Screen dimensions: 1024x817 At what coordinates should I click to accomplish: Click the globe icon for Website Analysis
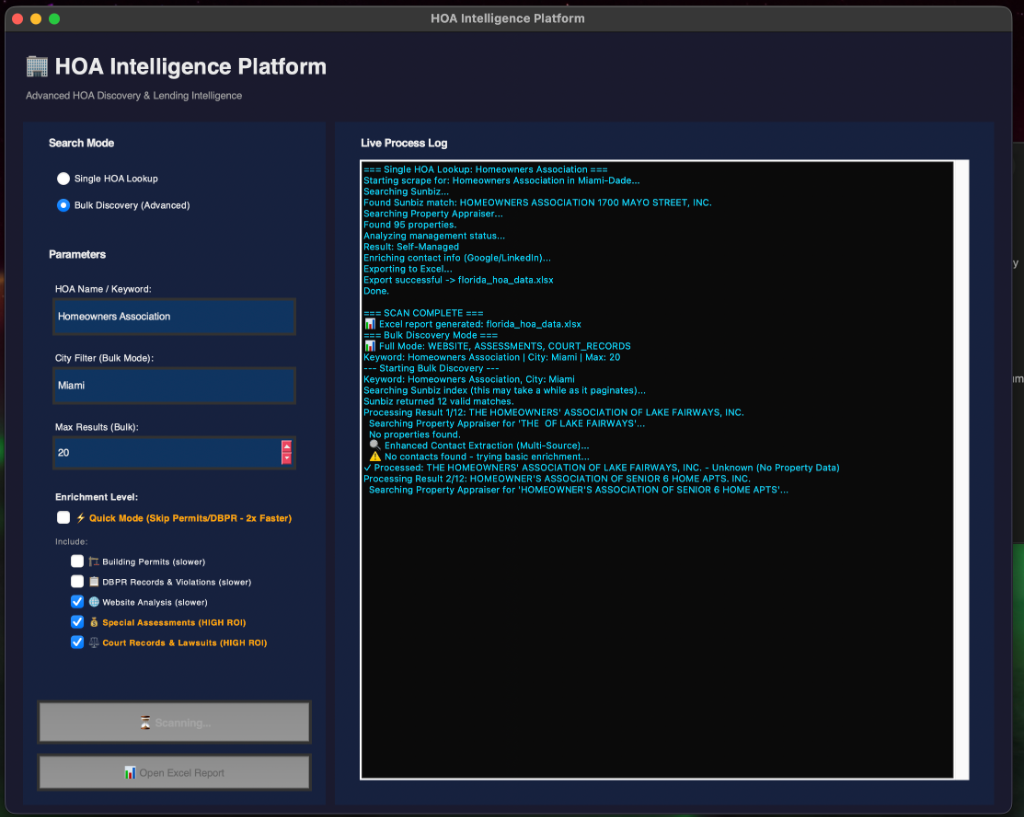[x=94, y=602]
